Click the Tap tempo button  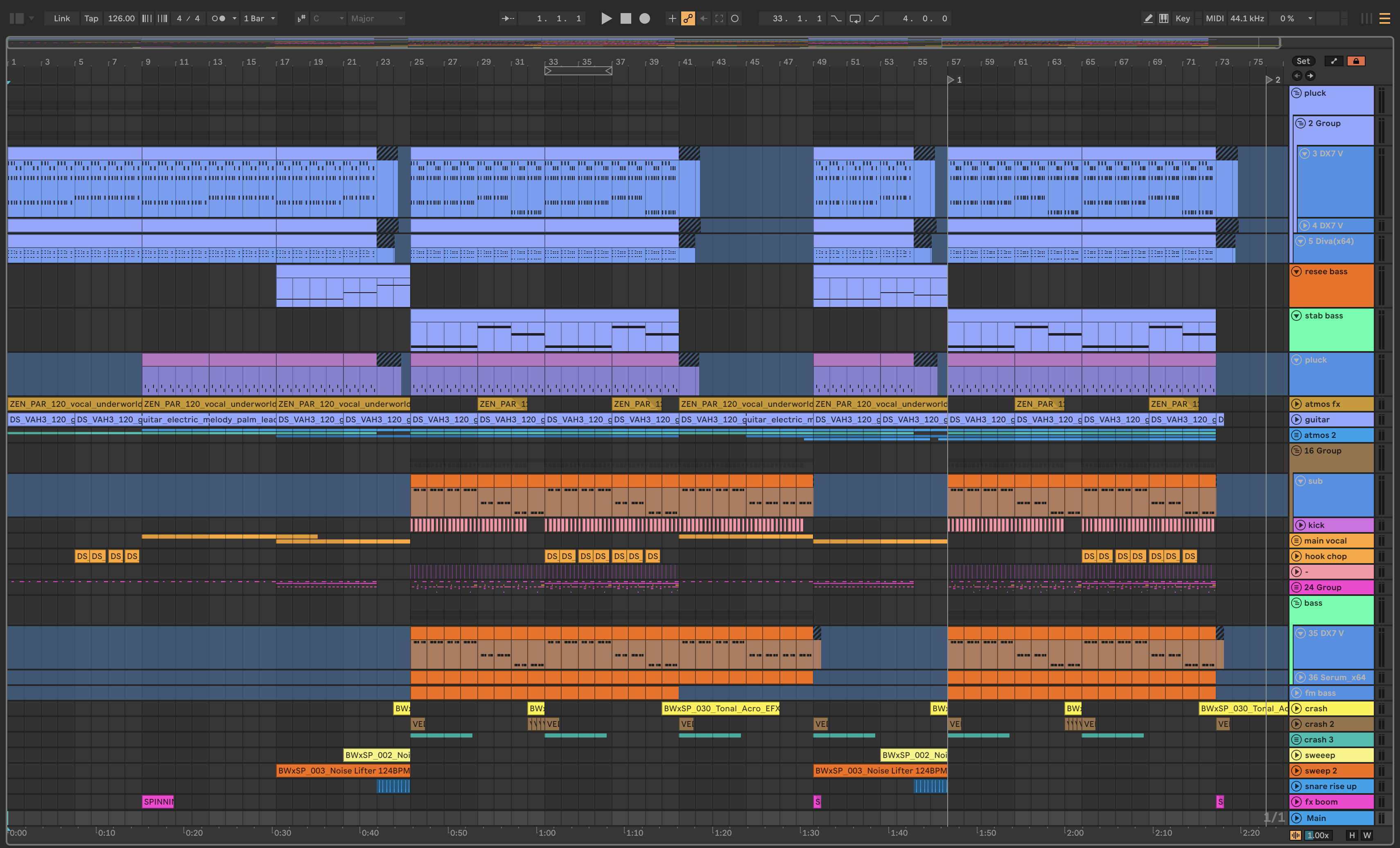(x=91, y=18)
